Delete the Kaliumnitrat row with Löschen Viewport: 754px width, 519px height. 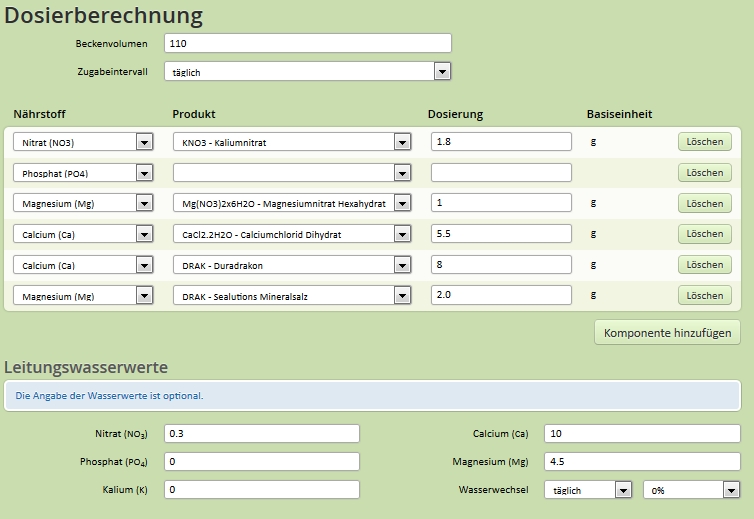point(704,142)
